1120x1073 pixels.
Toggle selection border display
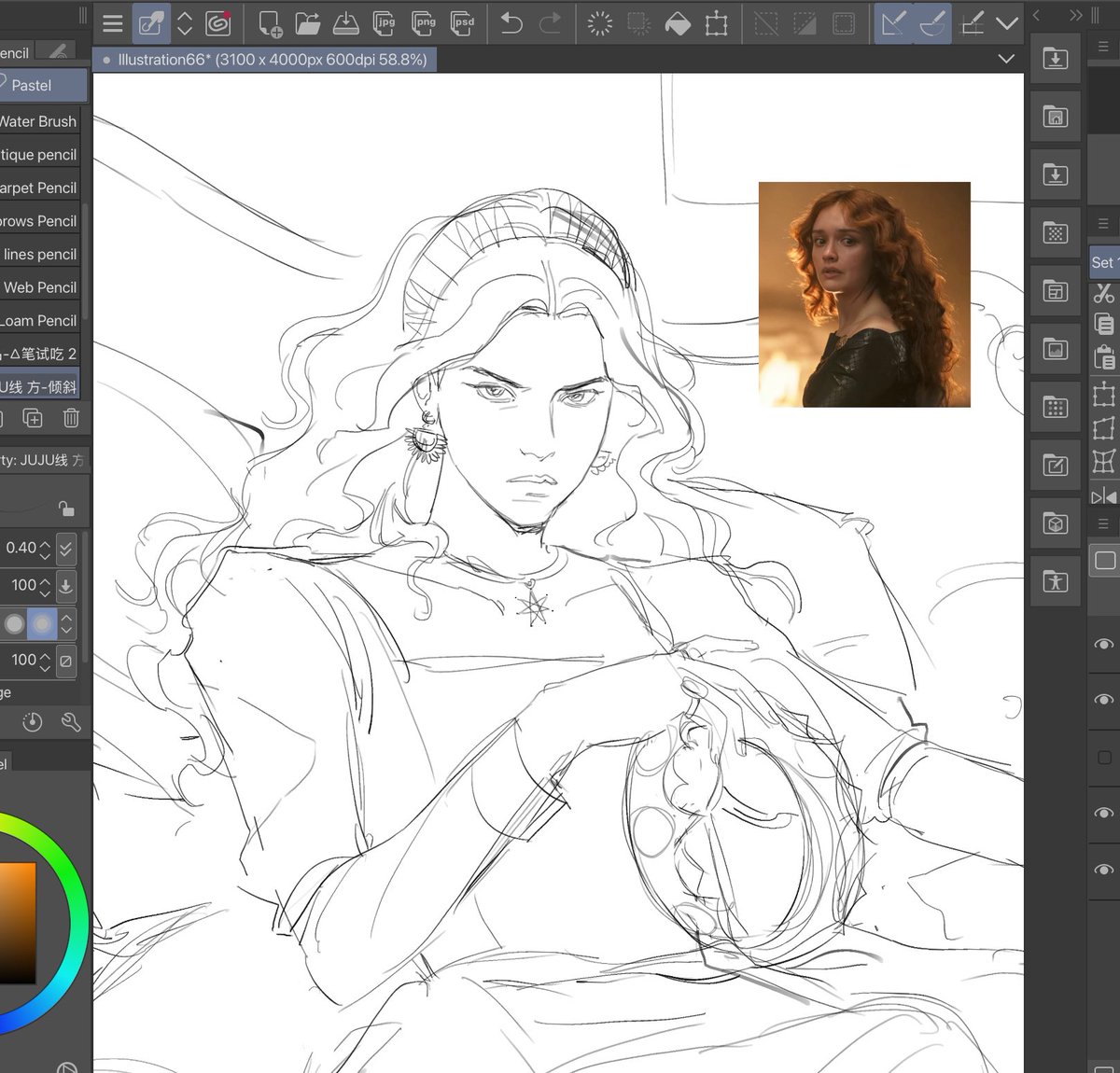point(844,24)
